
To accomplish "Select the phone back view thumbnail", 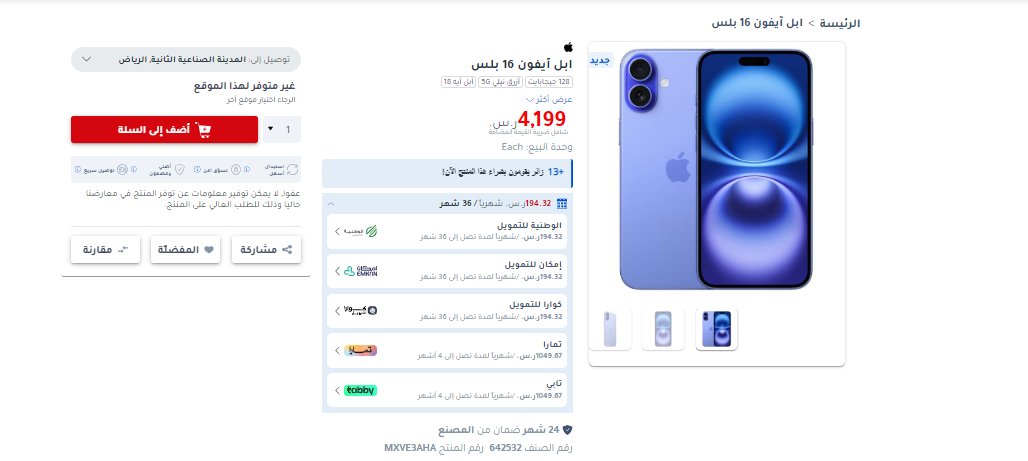I will 610,329.
